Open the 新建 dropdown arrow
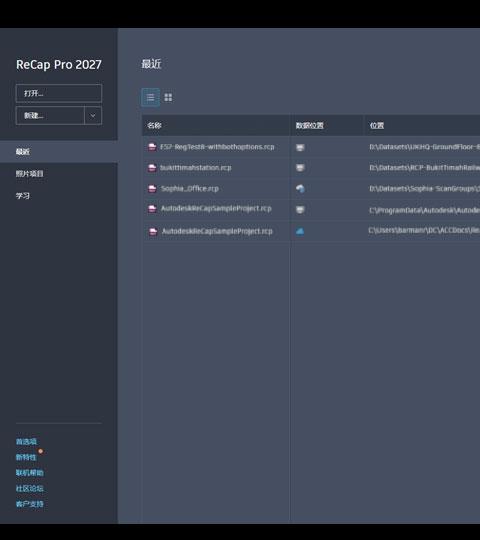 (x=93, y=116)
